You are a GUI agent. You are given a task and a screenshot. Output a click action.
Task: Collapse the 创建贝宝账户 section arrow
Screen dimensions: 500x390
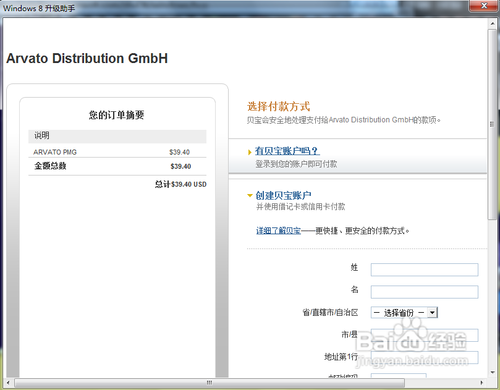pos(250,196)
